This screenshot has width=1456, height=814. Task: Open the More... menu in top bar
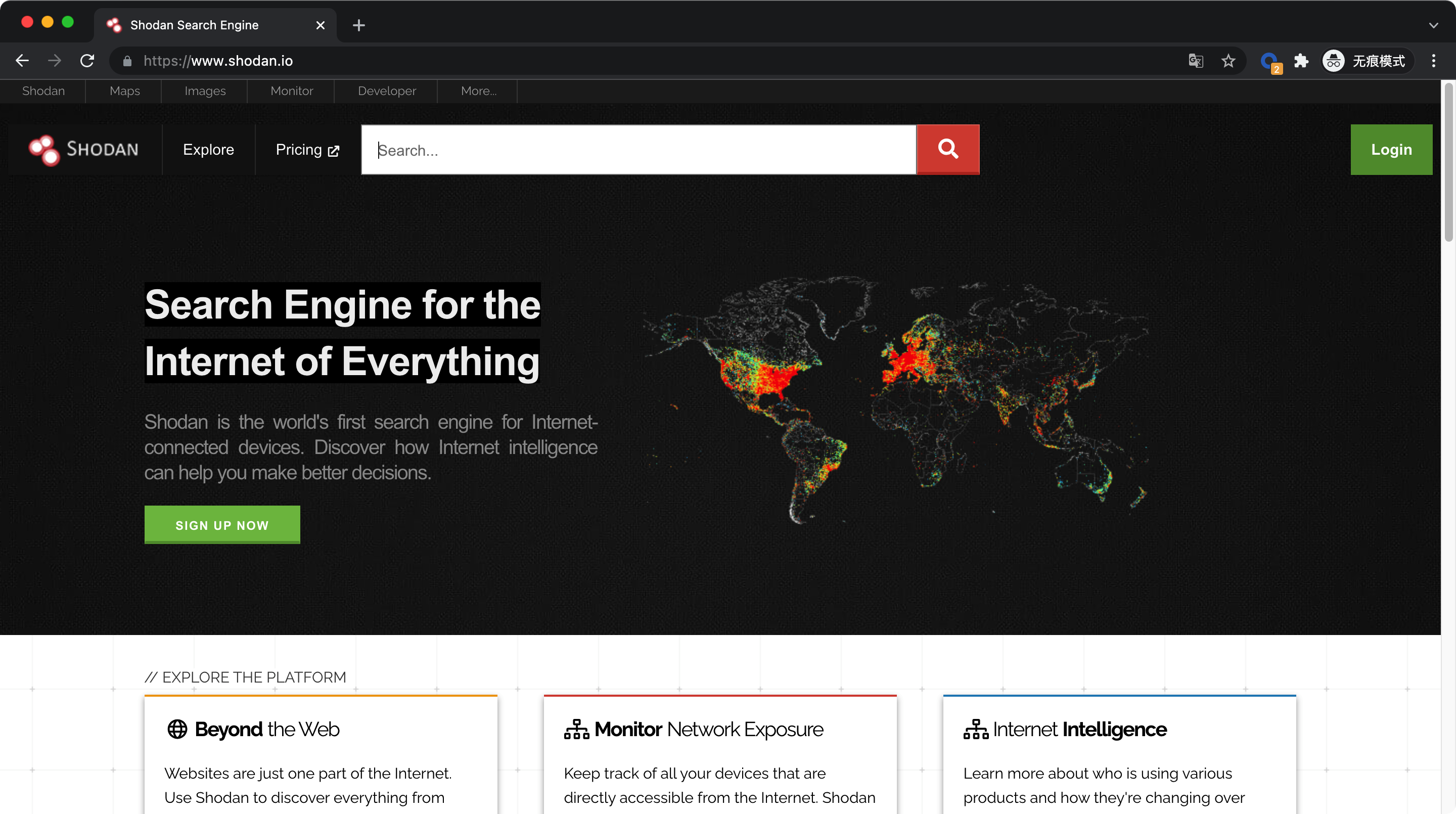[x=478, y=91]
